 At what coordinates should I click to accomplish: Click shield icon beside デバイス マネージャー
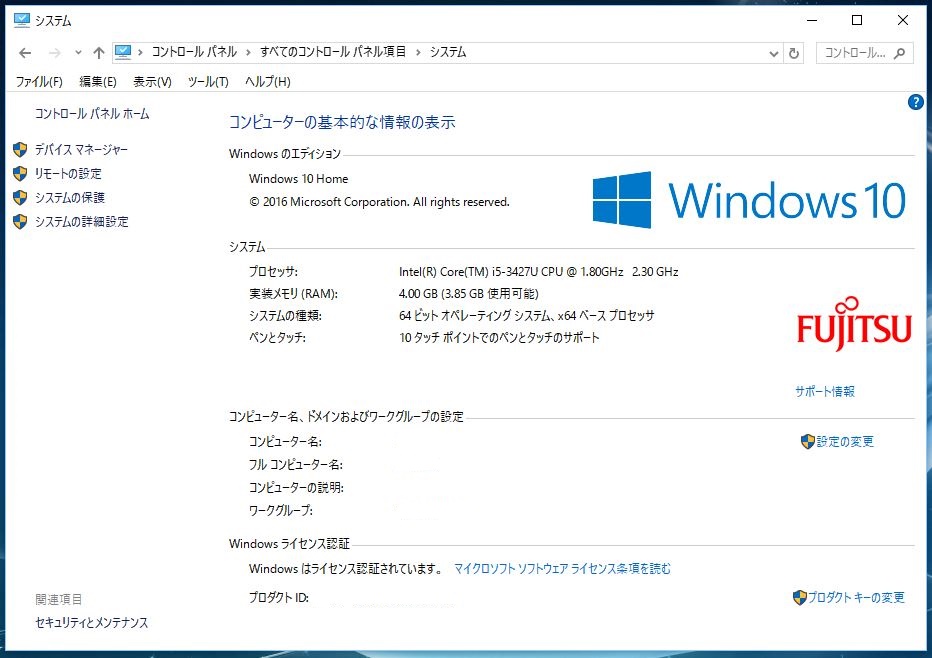20,149
